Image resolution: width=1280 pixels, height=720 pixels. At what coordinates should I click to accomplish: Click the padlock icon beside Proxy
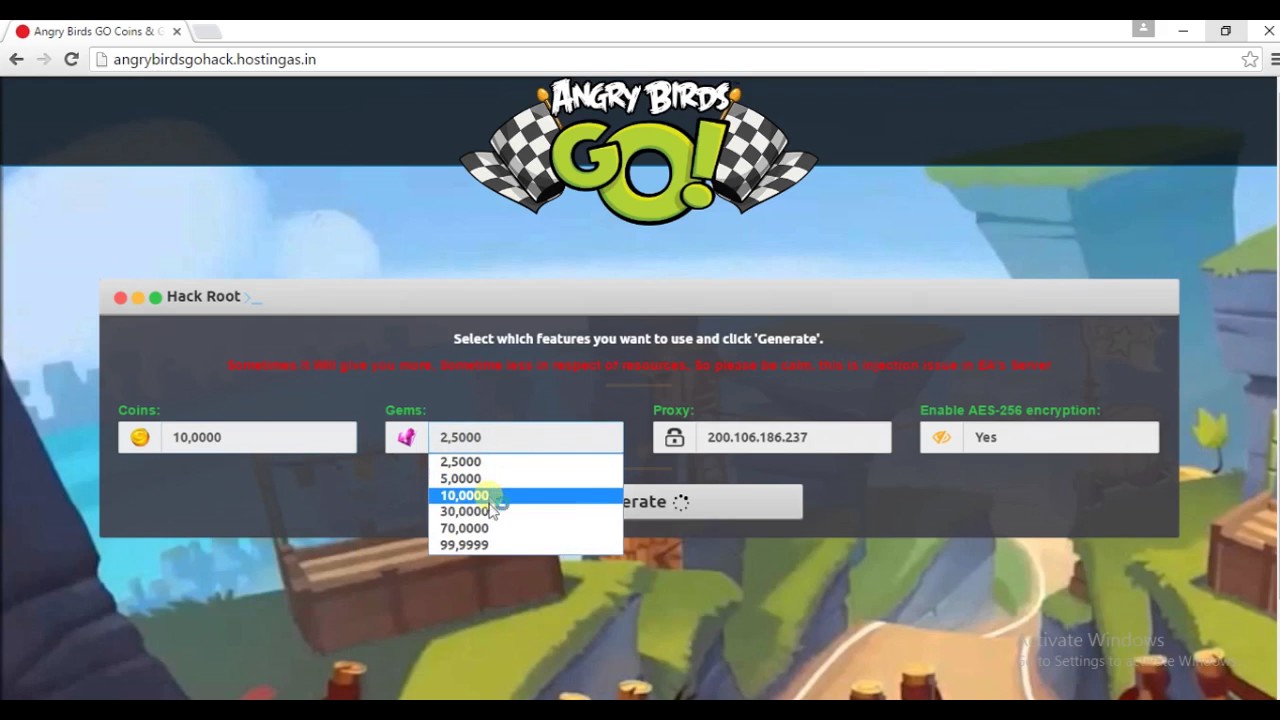[x=675, y=437]
